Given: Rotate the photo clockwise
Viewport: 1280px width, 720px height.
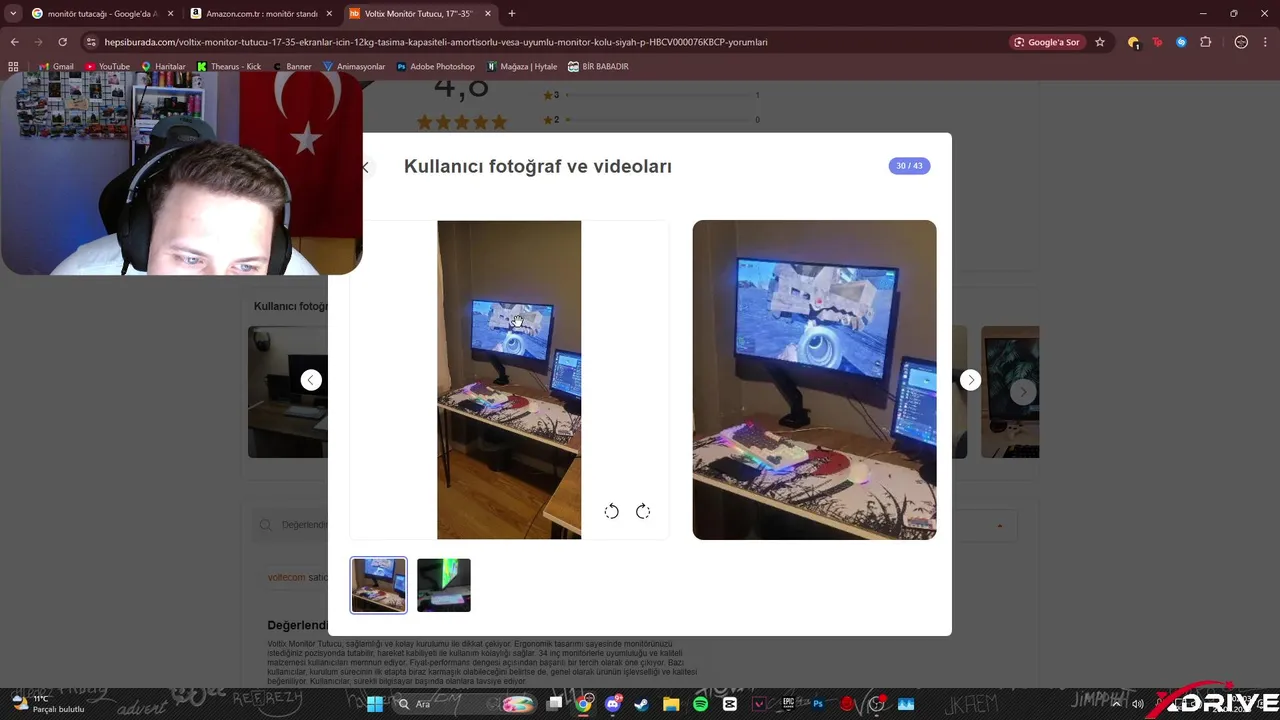Looking at the screenshot, I should 643,511.
